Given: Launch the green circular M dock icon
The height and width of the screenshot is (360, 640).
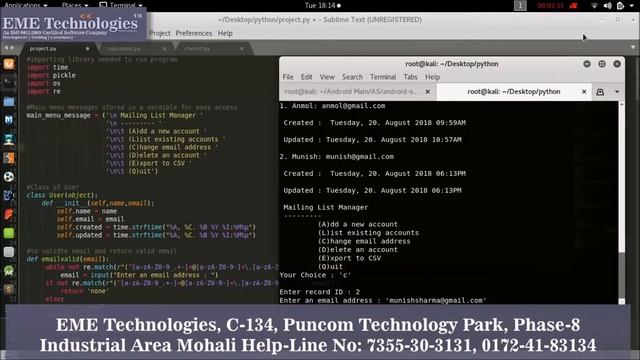Looking at the screenshot, I should [9, 271].
